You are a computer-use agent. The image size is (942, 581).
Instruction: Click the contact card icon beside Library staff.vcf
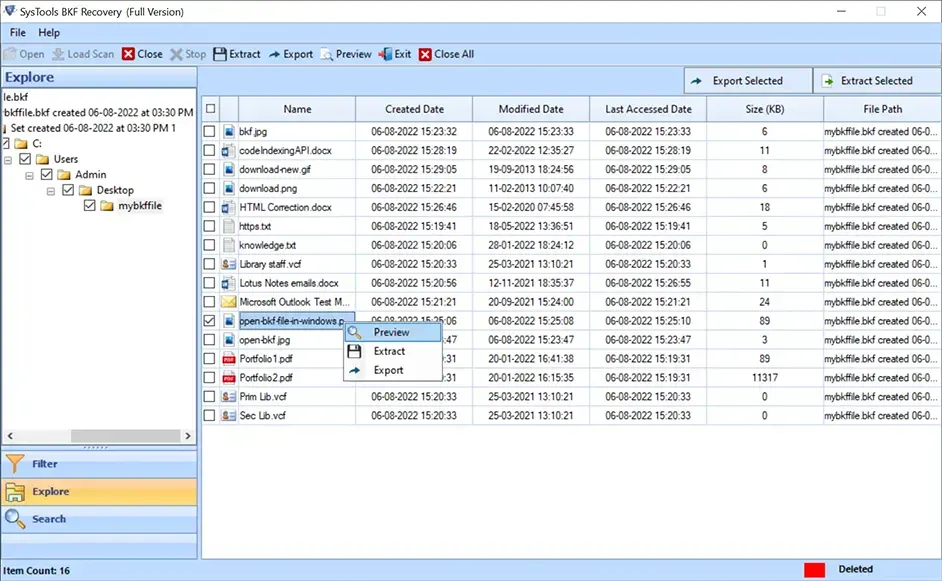point(228,264)
